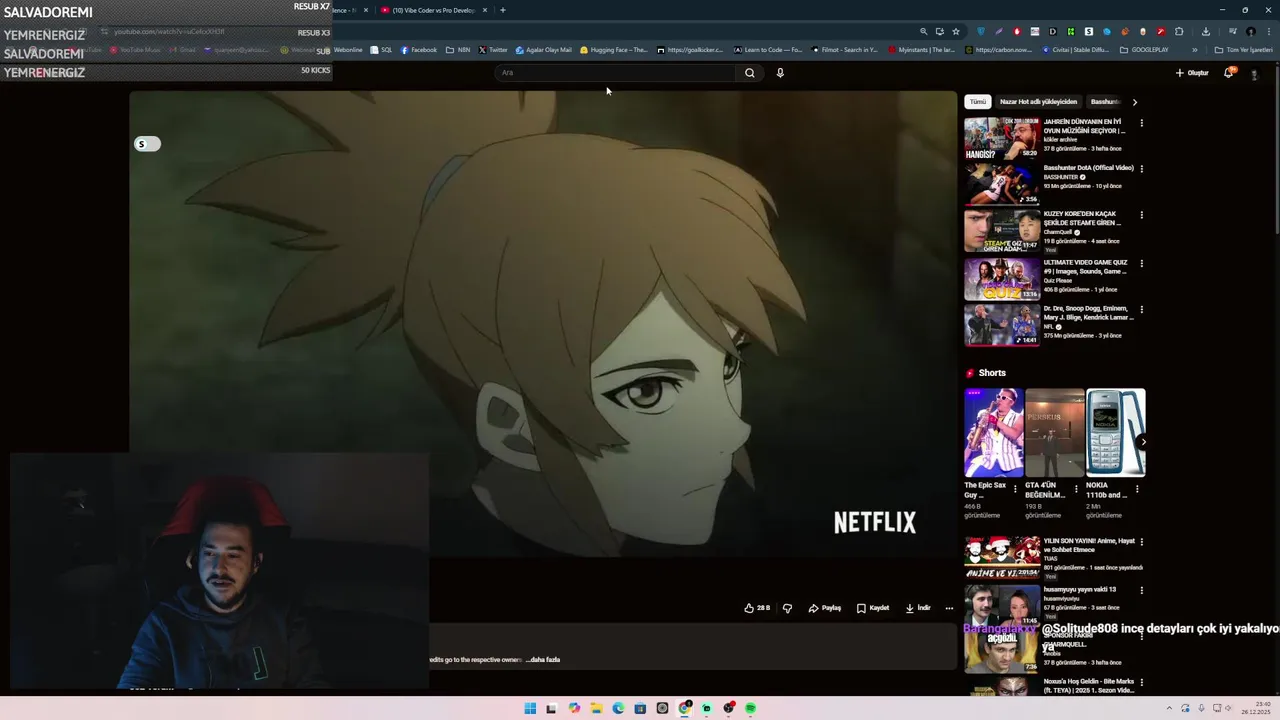This screenshot has width=1280, height=720.
Task: Open options menu for the Basshunter DotA video
Action: (1141, 169)
